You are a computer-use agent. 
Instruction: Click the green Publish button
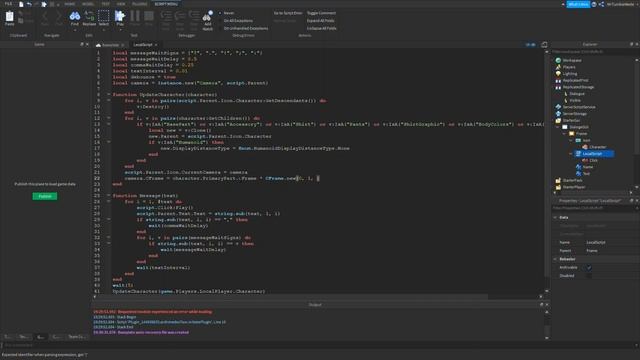point(45,196)
